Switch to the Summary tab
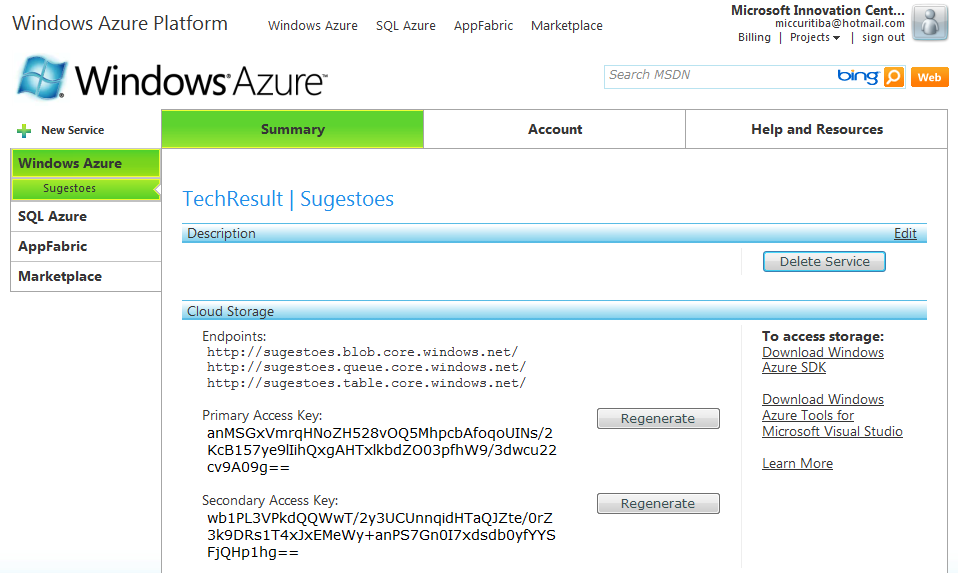Viewport: 958px width, 573px height. (x=293, y=129)
